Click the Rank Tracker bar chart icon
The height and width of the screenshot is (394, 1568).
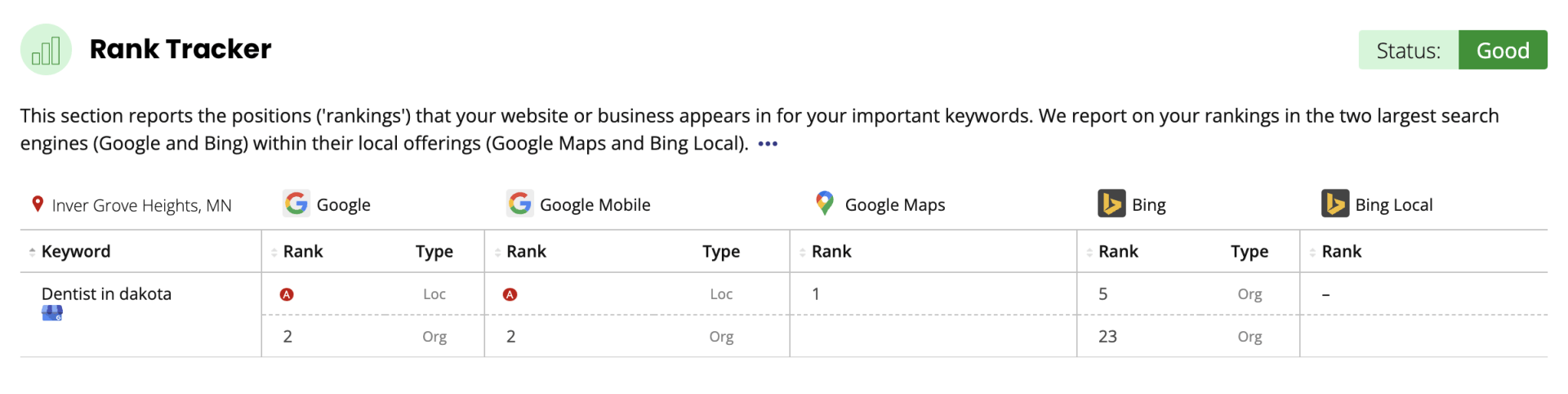tap(46, 50)
